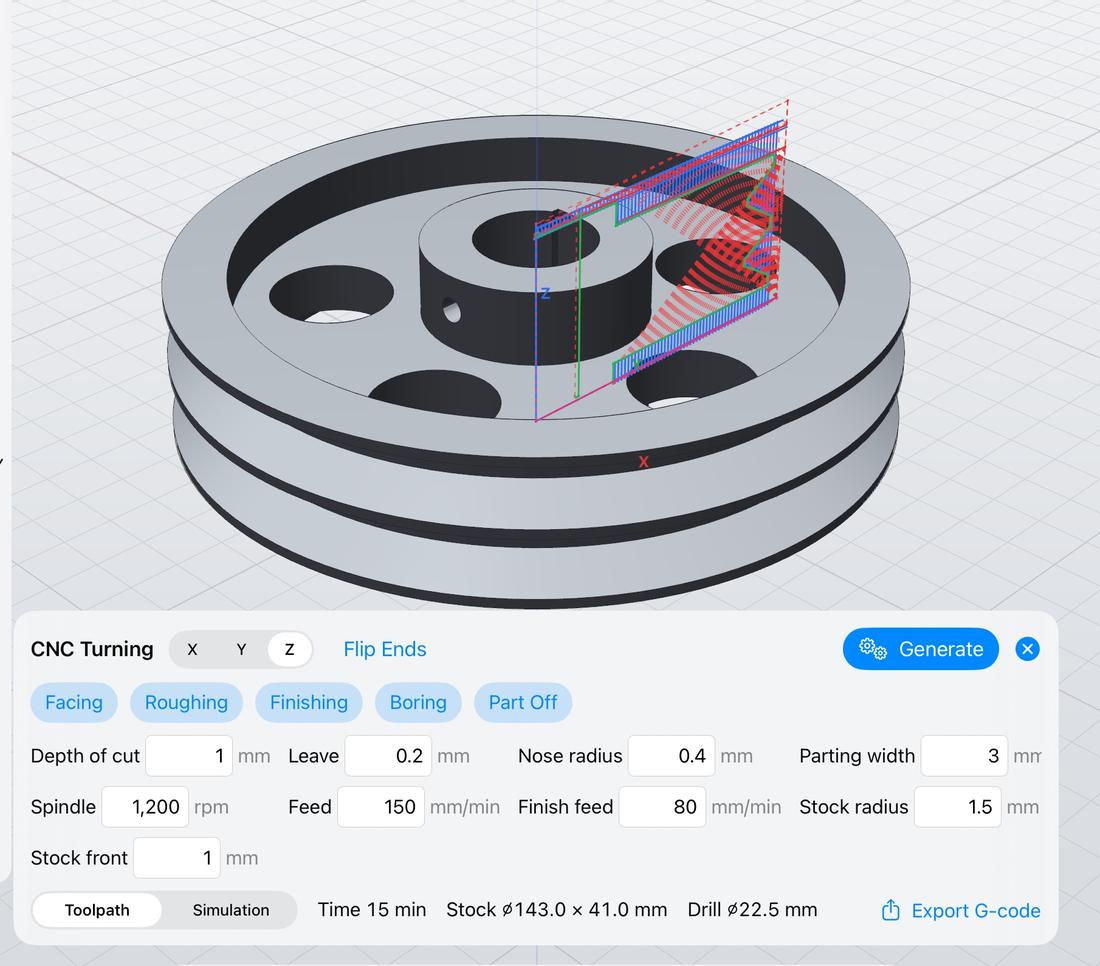Toggle the Roughing operation

click(x=186, y=702)
